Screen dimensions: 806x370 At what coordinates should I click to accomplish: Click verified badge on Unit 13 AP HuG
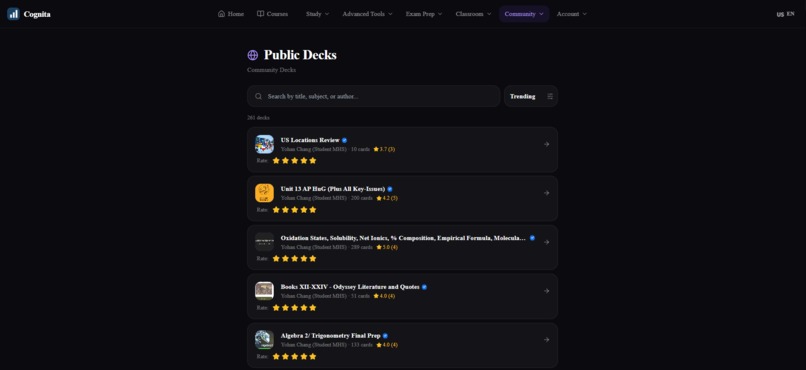[390, 189]
